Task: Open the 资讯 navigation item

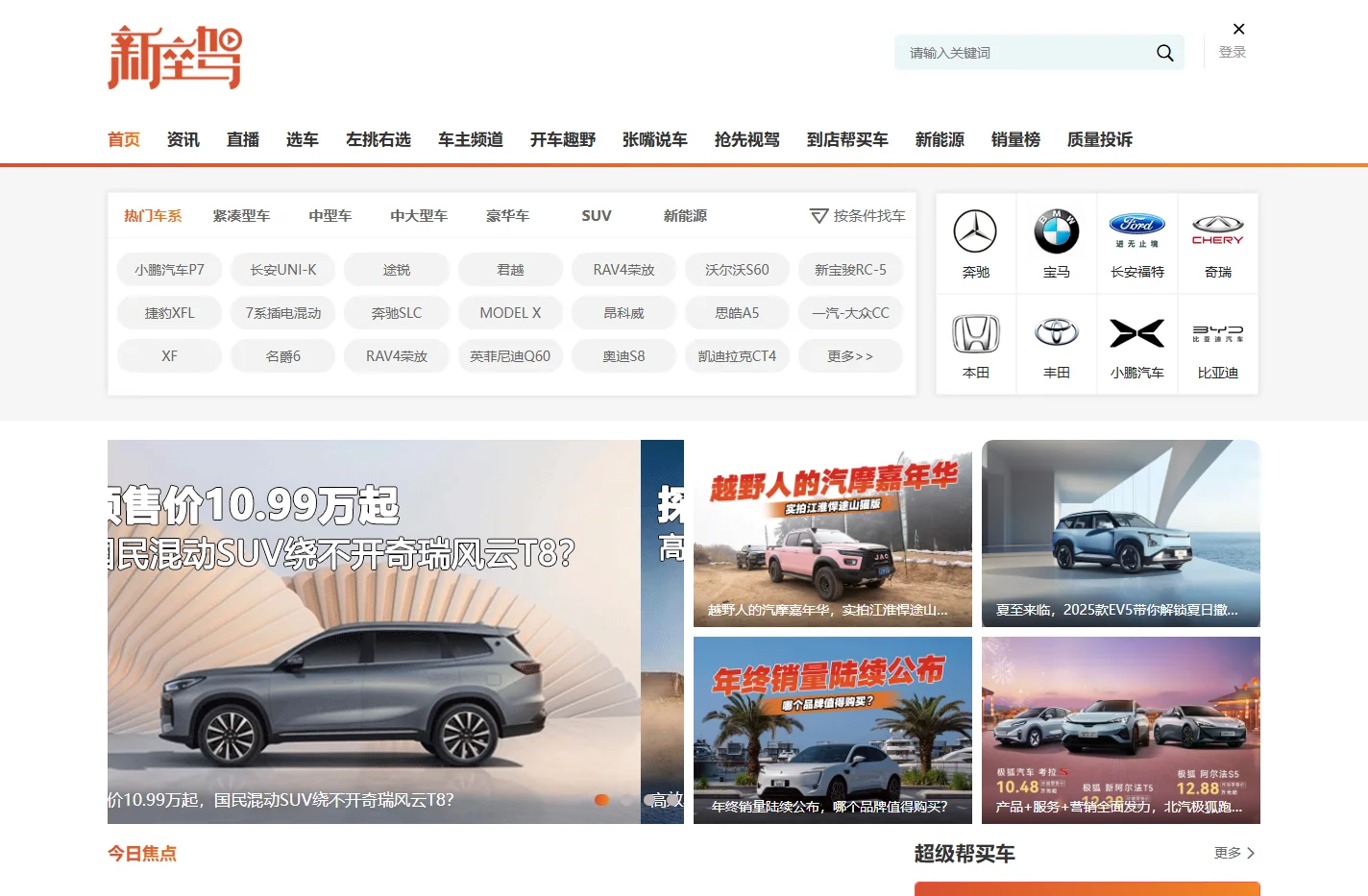Action: pos(183,139)
